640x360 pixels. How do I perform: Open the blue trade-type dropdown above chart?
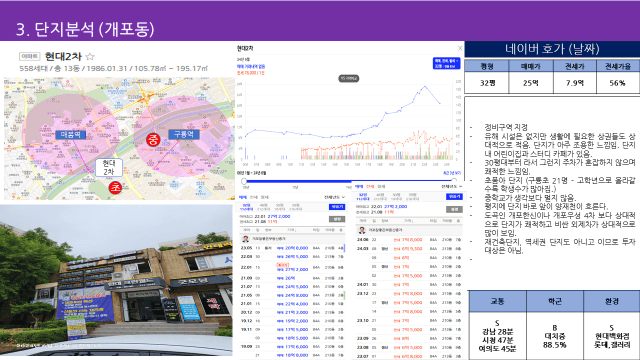click(447, 63)
